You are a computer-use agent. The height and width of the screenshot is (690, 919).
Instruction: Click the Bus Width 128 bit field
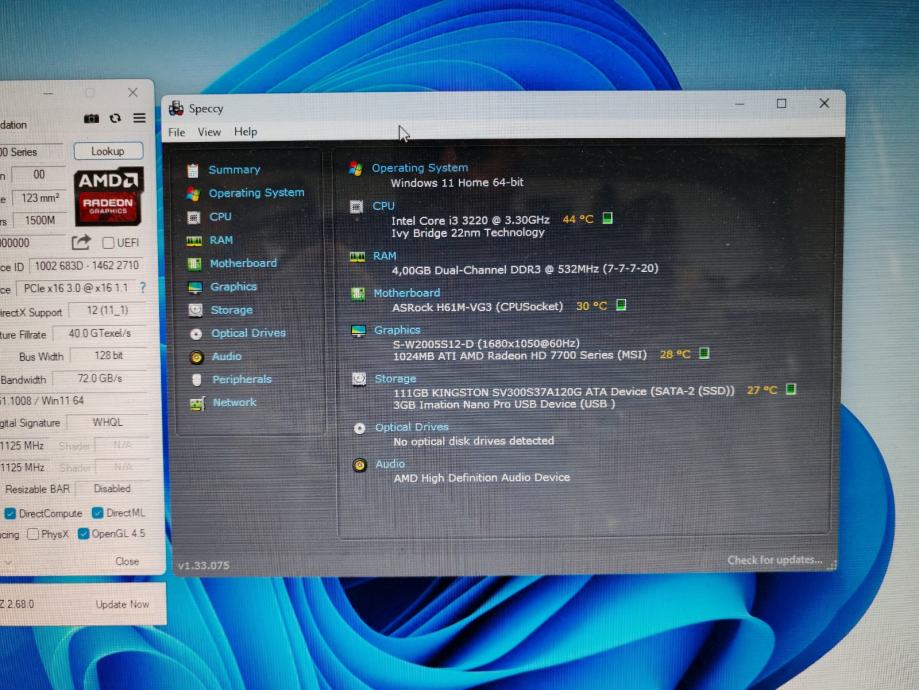pos(108,355)
